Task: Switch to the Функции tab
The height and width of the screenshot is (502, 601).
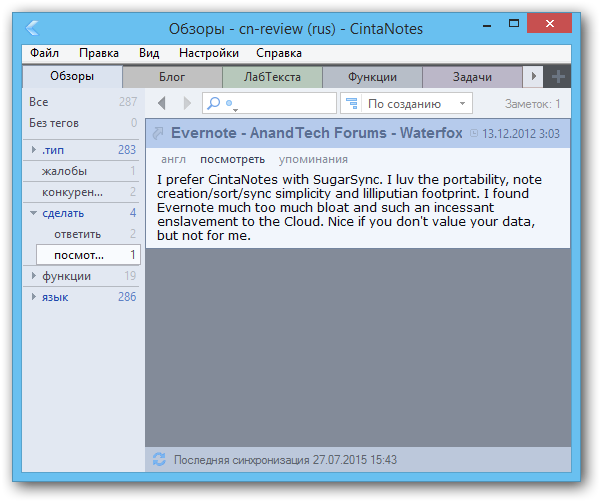Action: point(372,77)
